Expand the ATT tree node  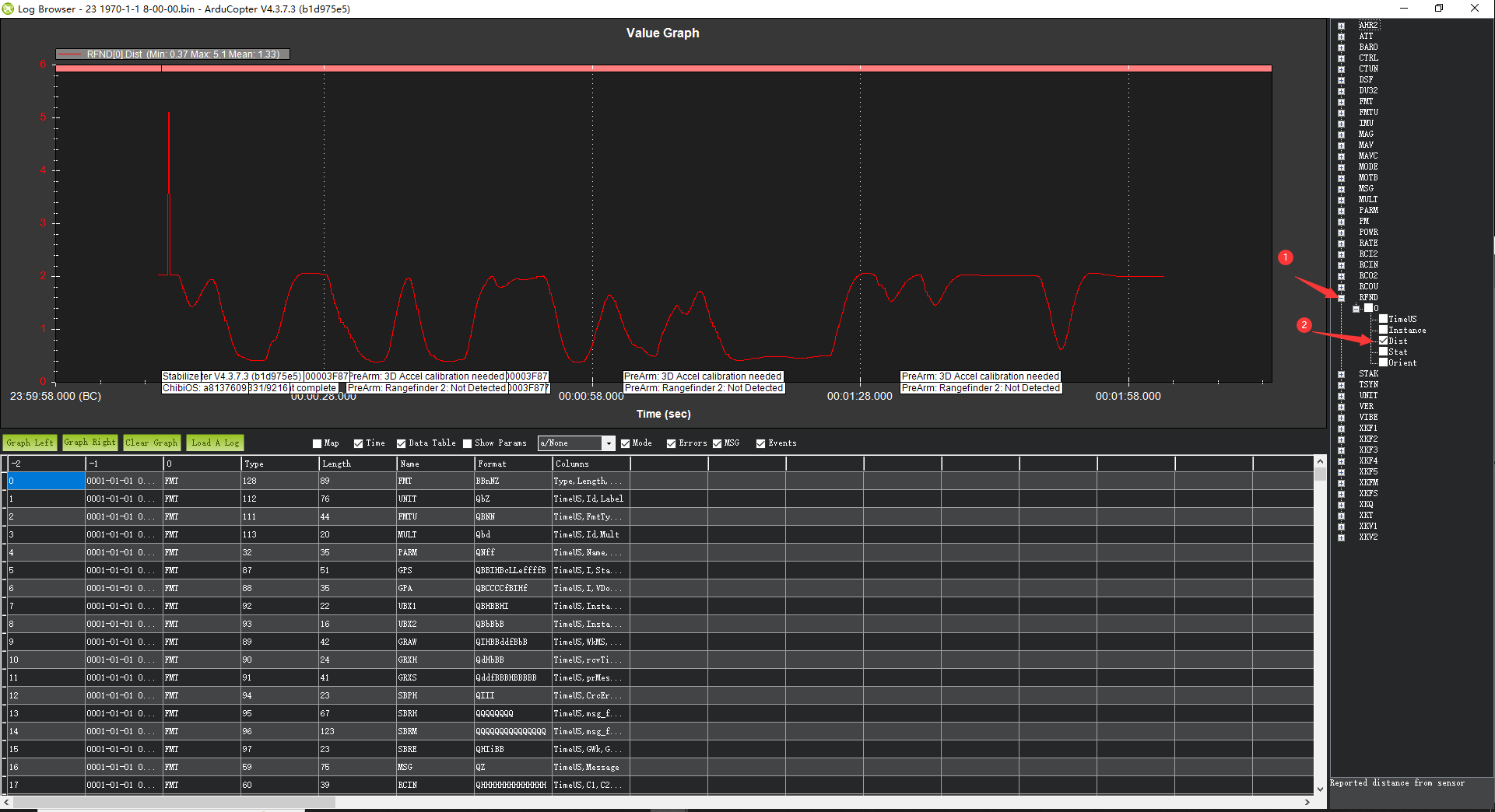pos(1341,37)
